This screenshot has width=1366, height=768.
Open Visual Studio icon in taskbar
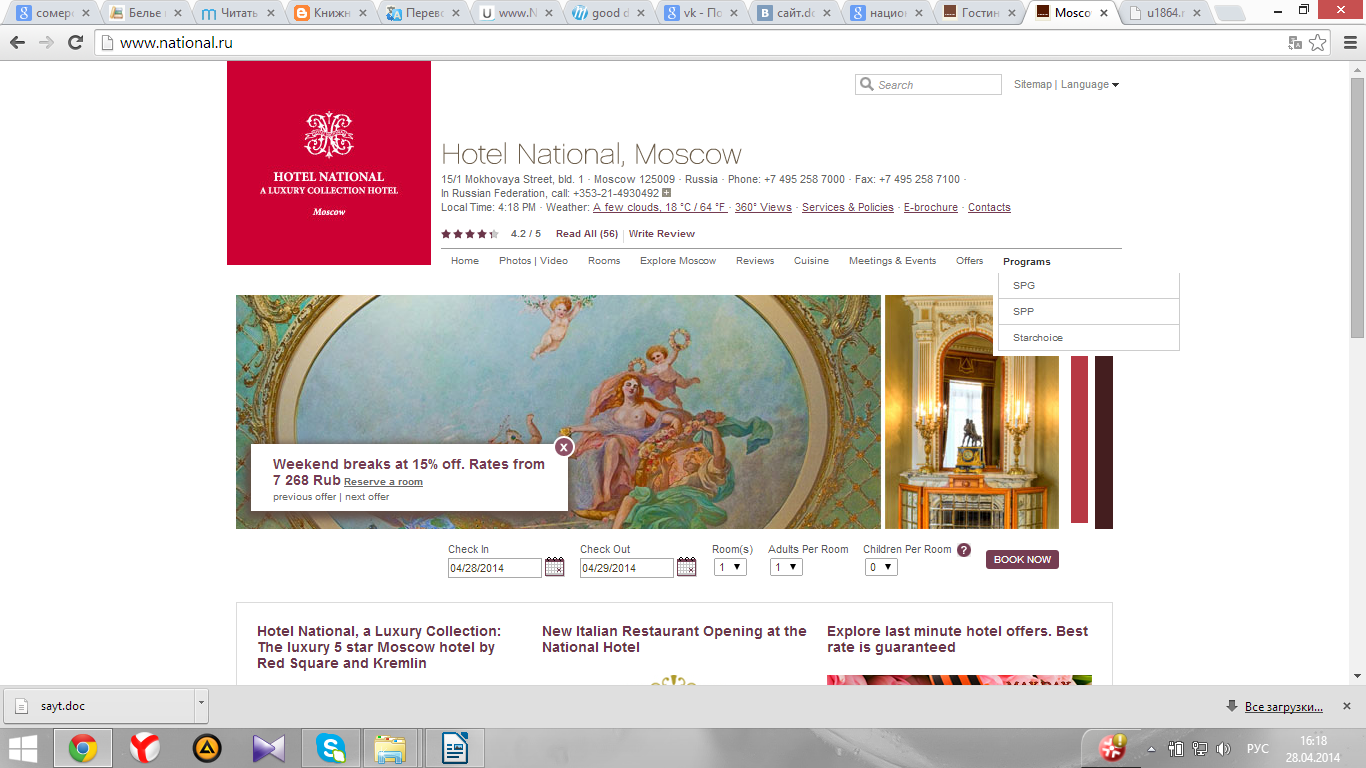click(x=268, y=748)
